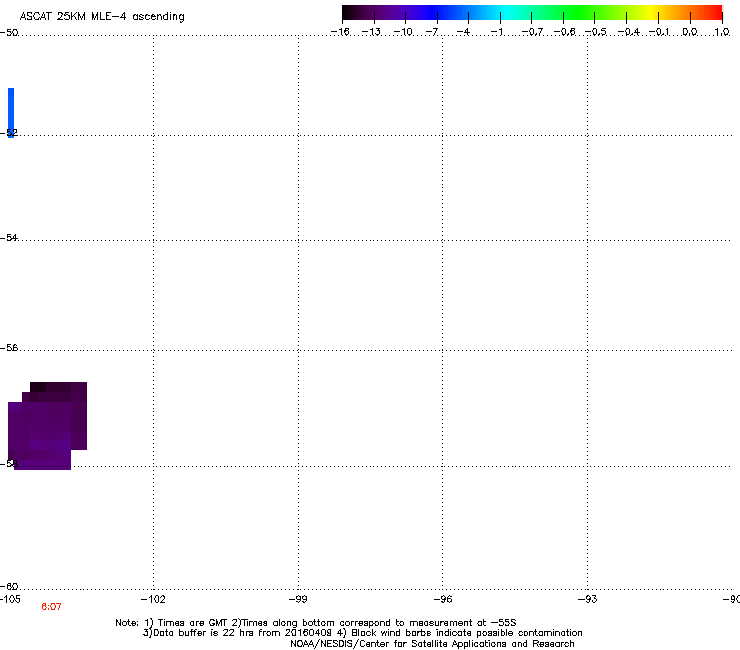Click the 1.0 color scale value

(722, 32)
